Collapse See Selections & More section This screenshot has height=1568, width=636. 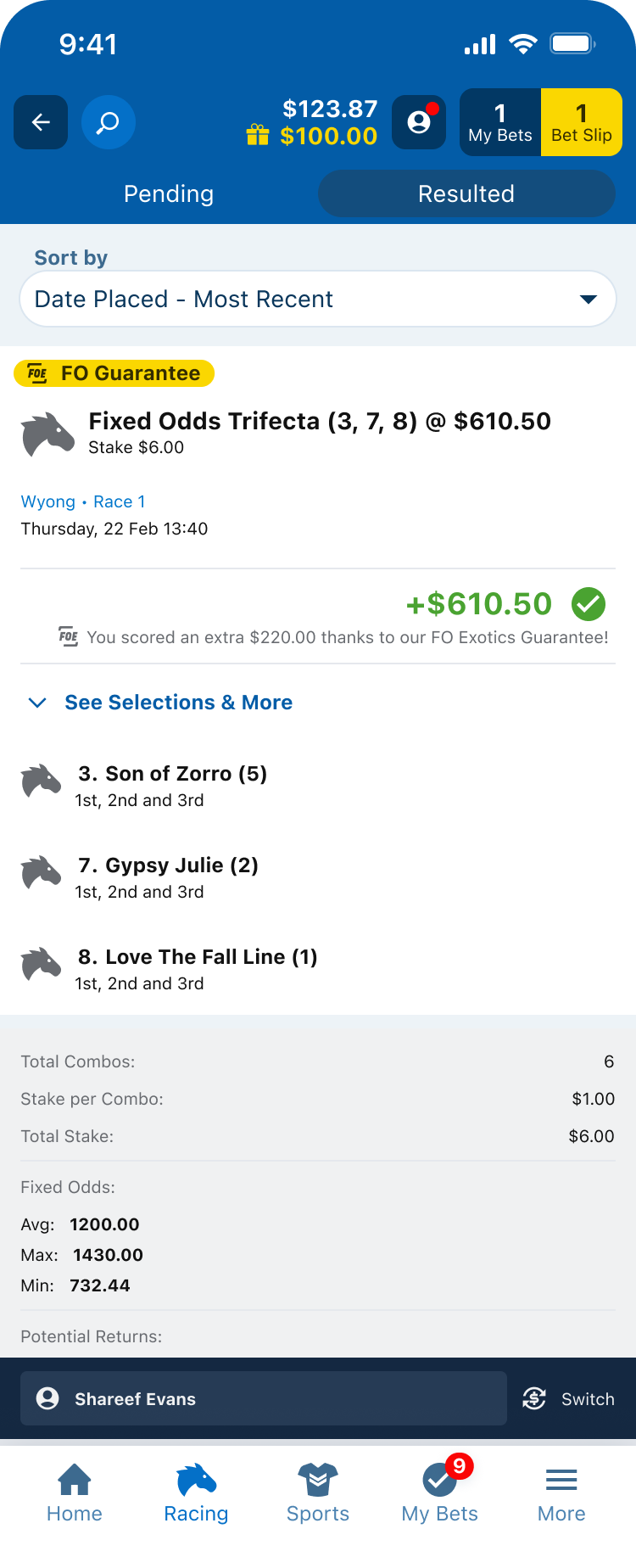tap(178, 703)
